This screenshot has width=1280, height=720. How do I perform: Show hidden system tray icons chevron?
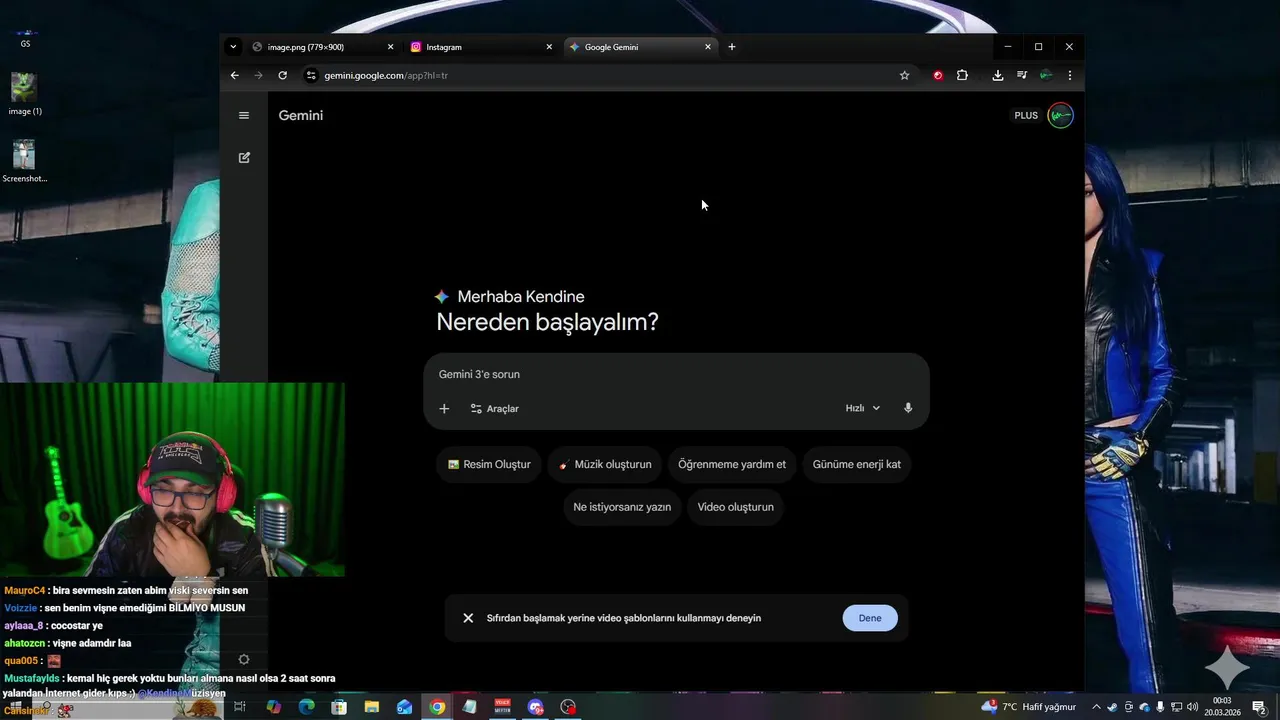click(1096, 707)
